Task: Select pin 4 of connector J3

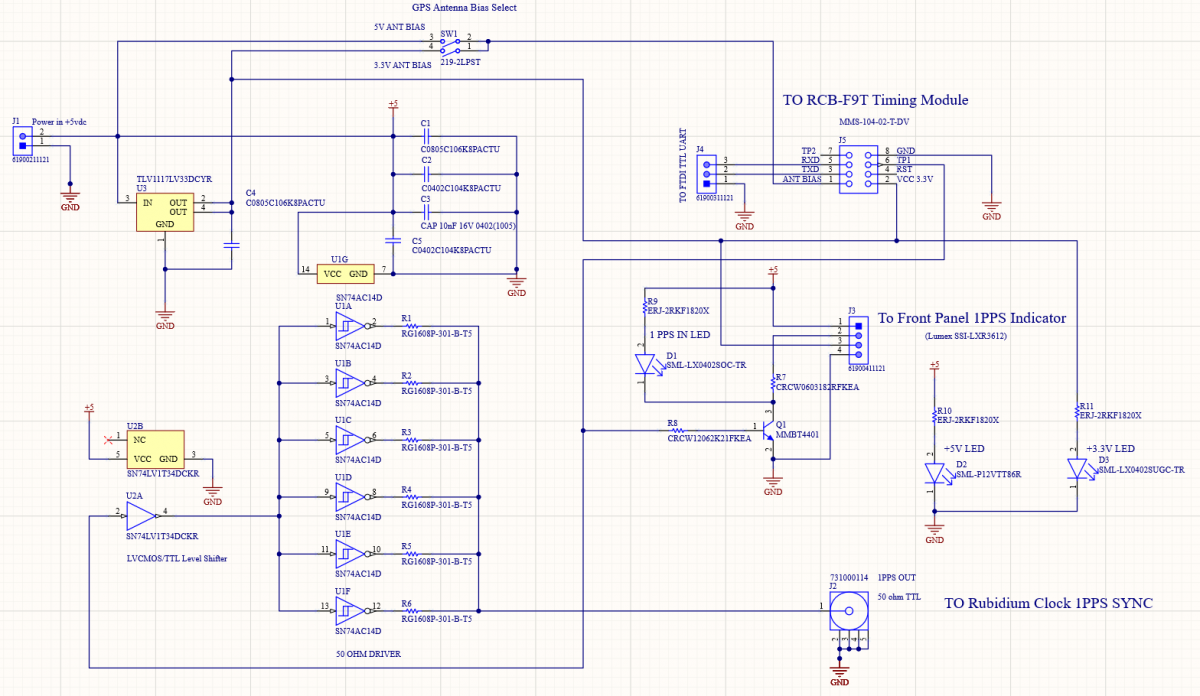Action: (x=858, y=355)
